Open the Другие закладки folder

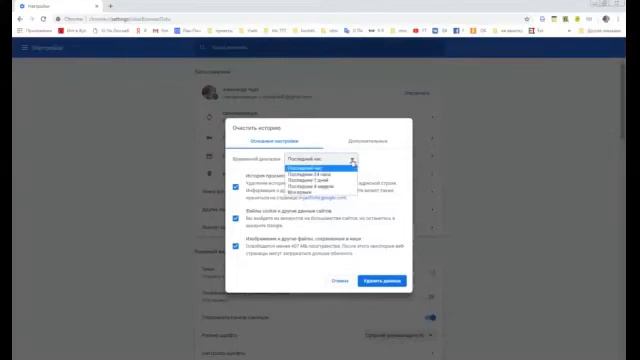pyautogui.click(x=600, y=31)
